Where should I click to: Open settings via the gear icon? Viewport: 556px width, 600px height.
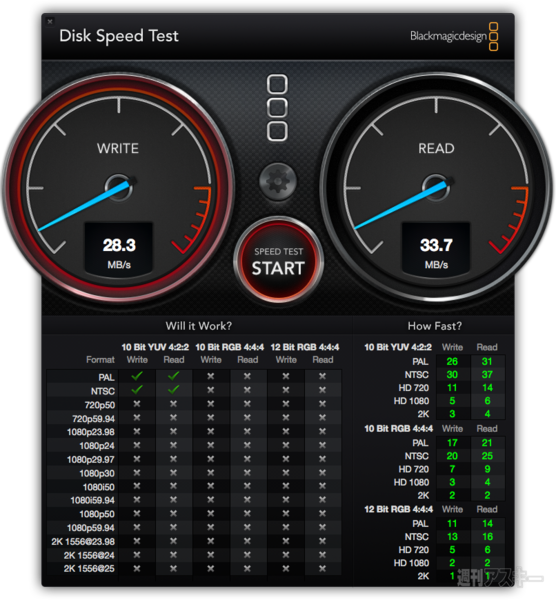[278, 182]
